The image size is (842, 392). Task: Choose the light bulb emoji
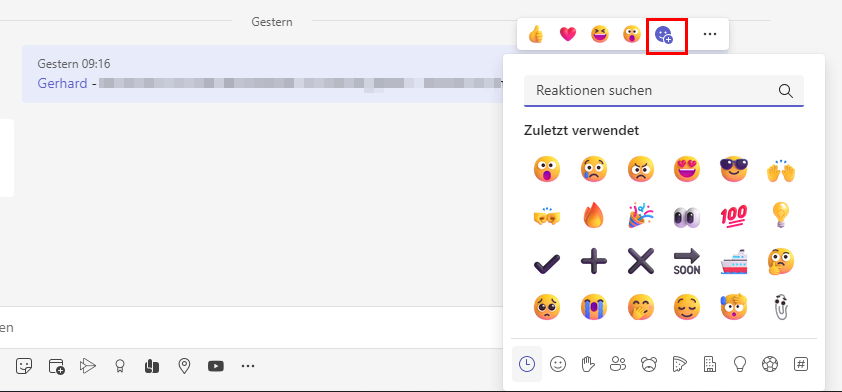[781, 216]
